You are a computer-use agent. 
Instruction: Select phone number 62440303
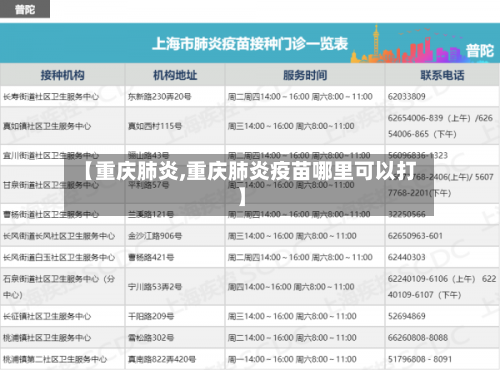(x=407, y=257)
